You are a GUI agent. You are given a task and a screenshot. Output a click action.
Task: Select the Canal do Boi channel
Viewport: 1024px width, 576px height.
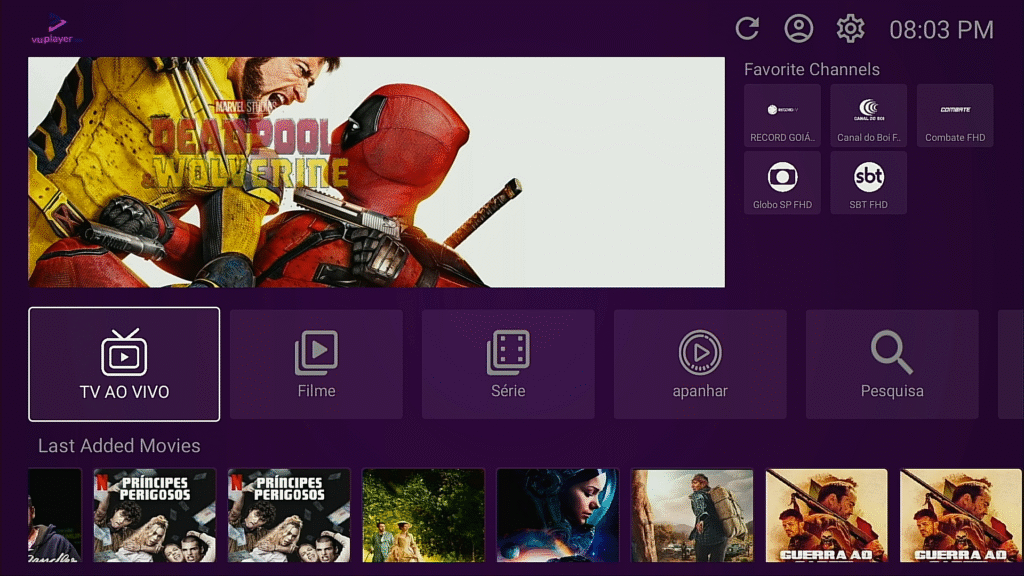point(868,116)
